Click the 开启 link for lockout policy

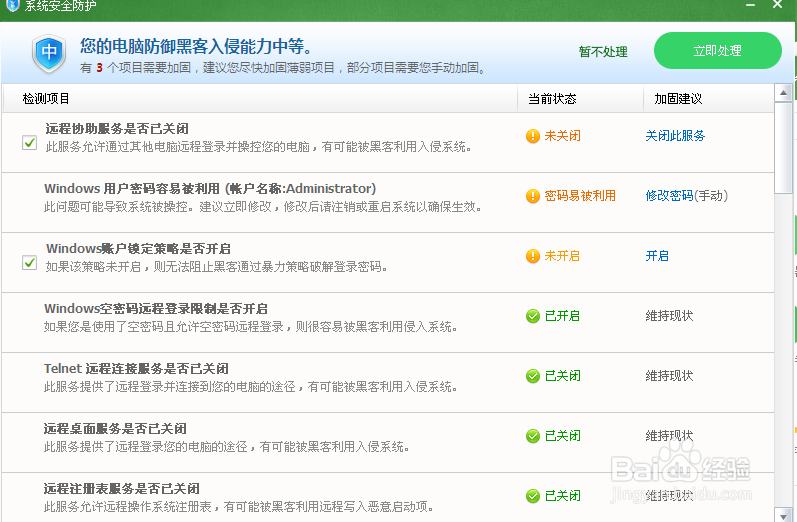coord(657,256)
